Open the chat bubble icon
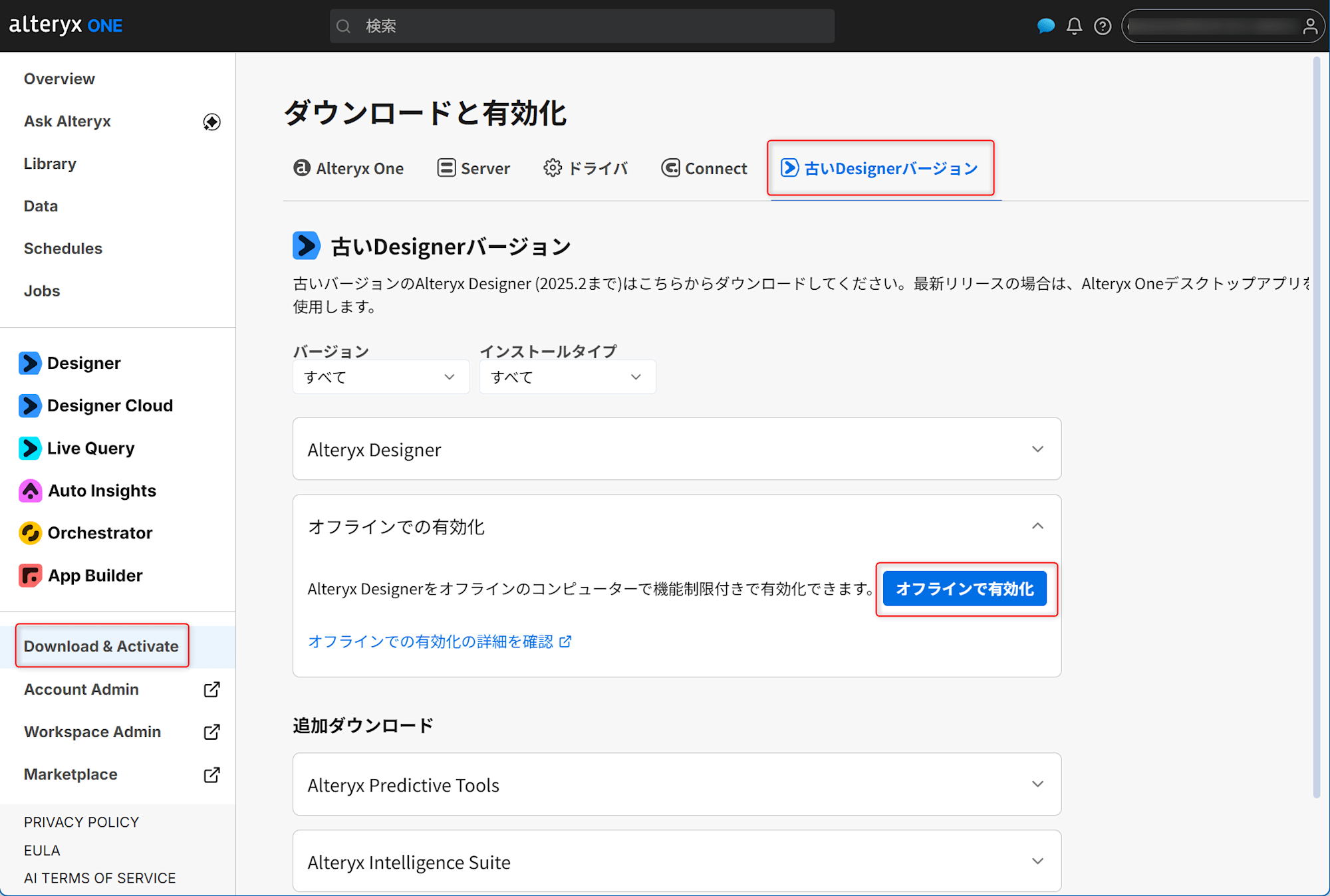 1046,26
